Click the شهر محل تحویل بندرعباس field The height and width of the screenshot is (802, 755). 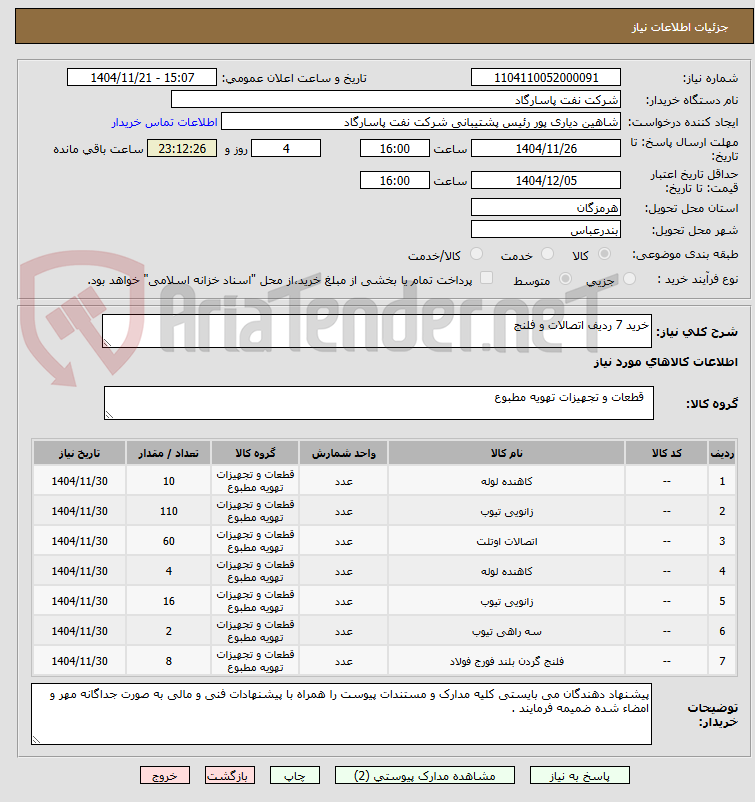tap(546, 229)
